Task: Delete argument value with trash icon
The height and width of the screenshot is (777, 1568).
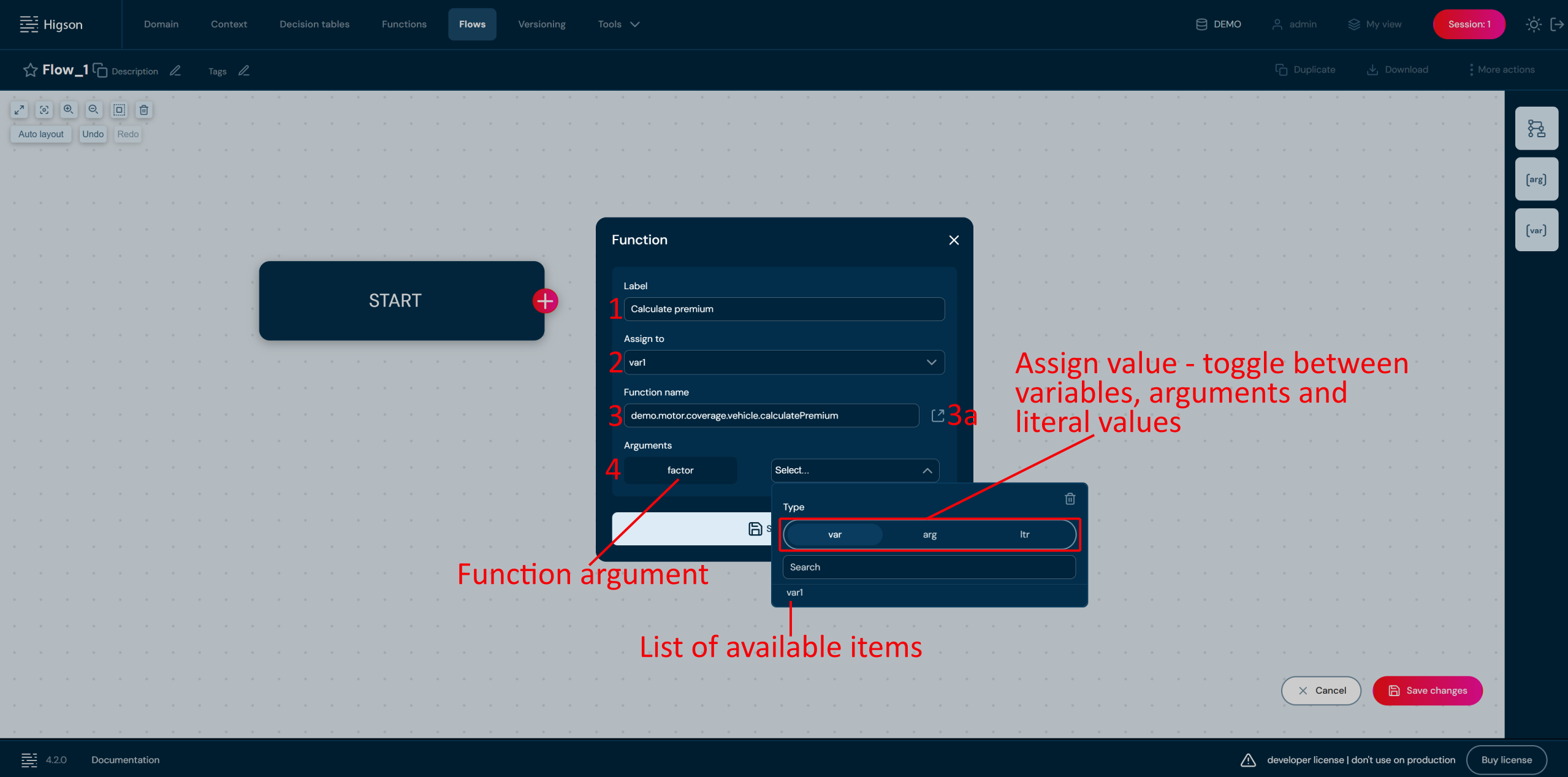Action: click(1070, 499)
